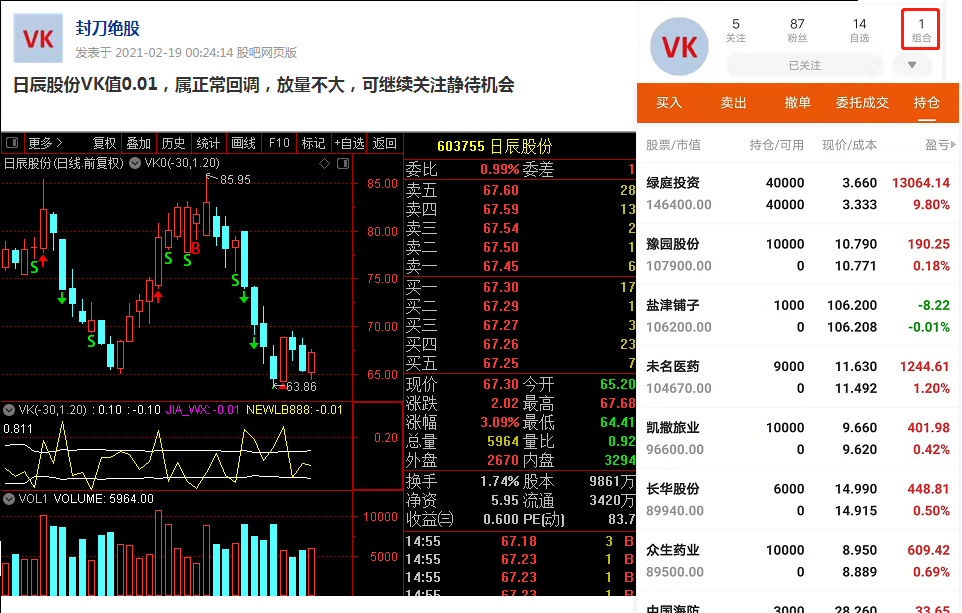Image resolution: width=962 pixels, height=613 pixels.
Task: Click the 持仓/可用 column header
Action: [776, 145]
